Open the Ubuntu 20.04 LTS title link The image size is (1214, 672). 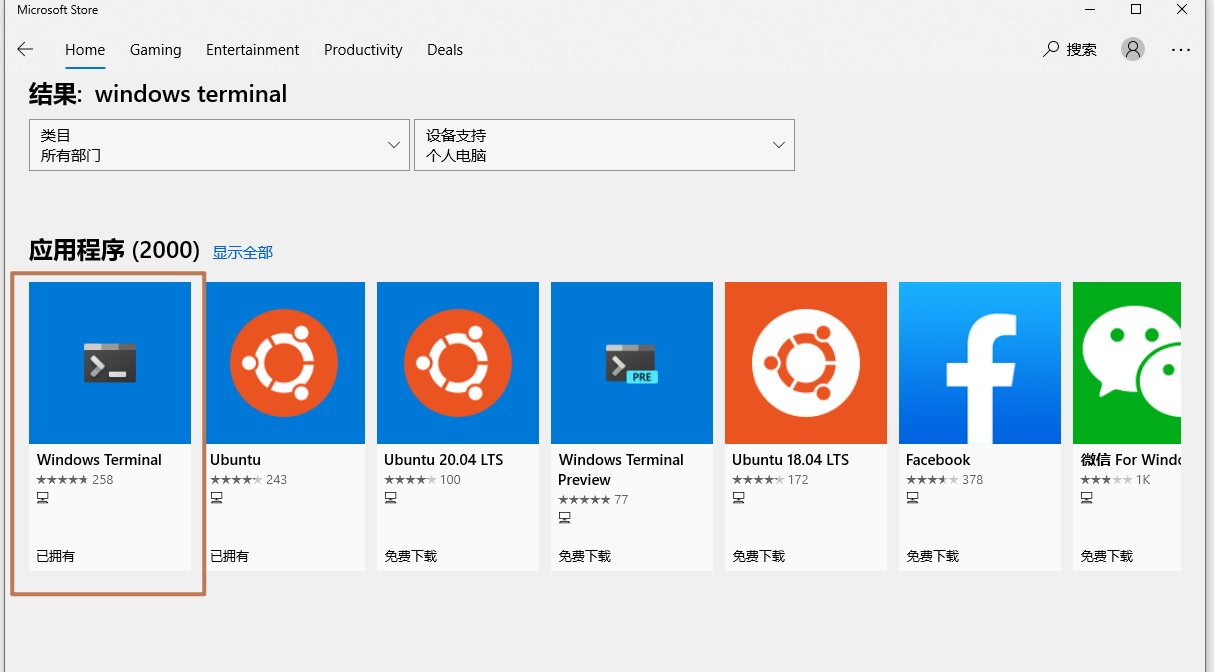point(444,460)
